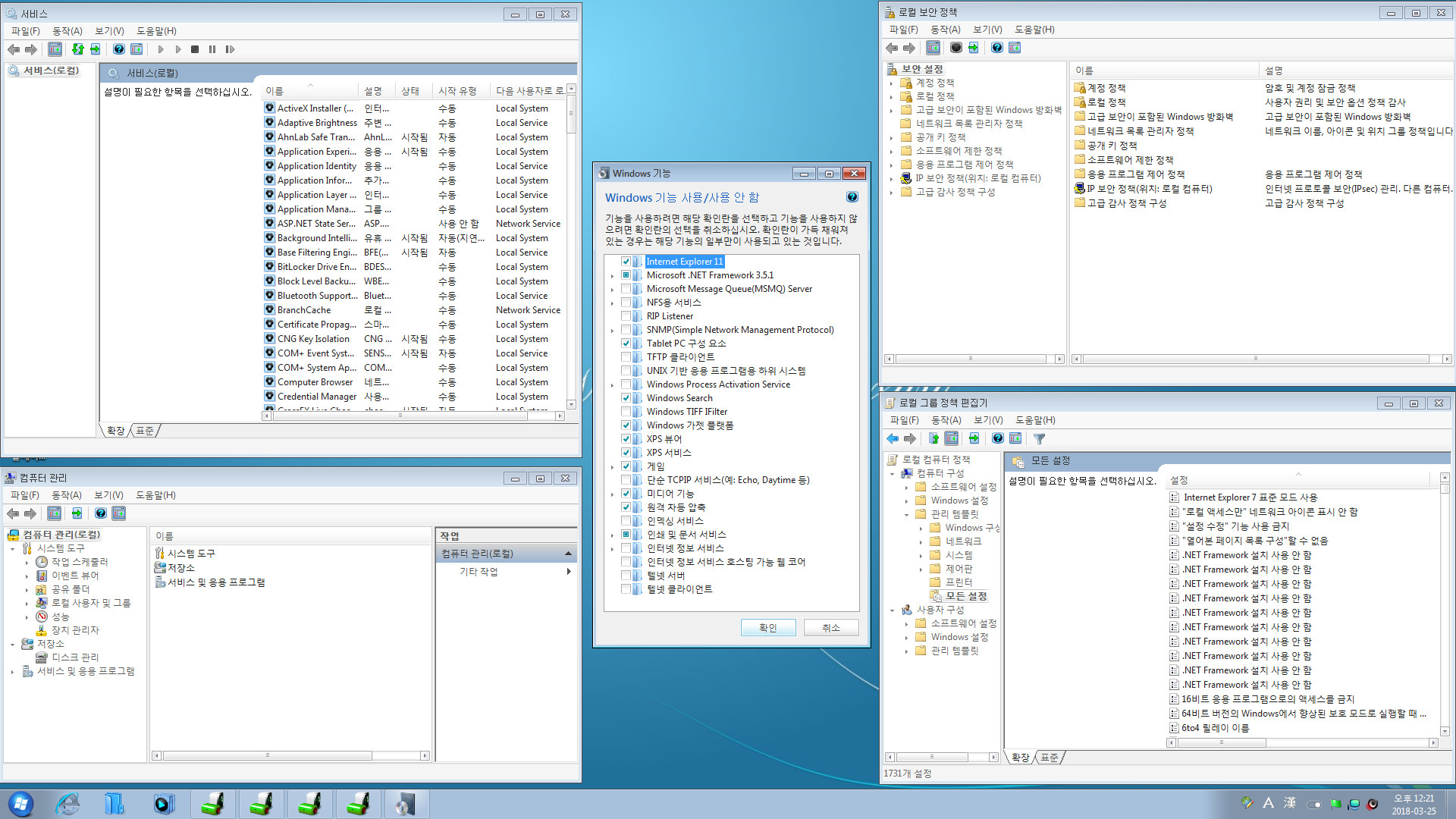Expand Account Policies in Local Security Policy tree
The height and width of the screenshot is (819, 1456).
click(x=892, y=83)
